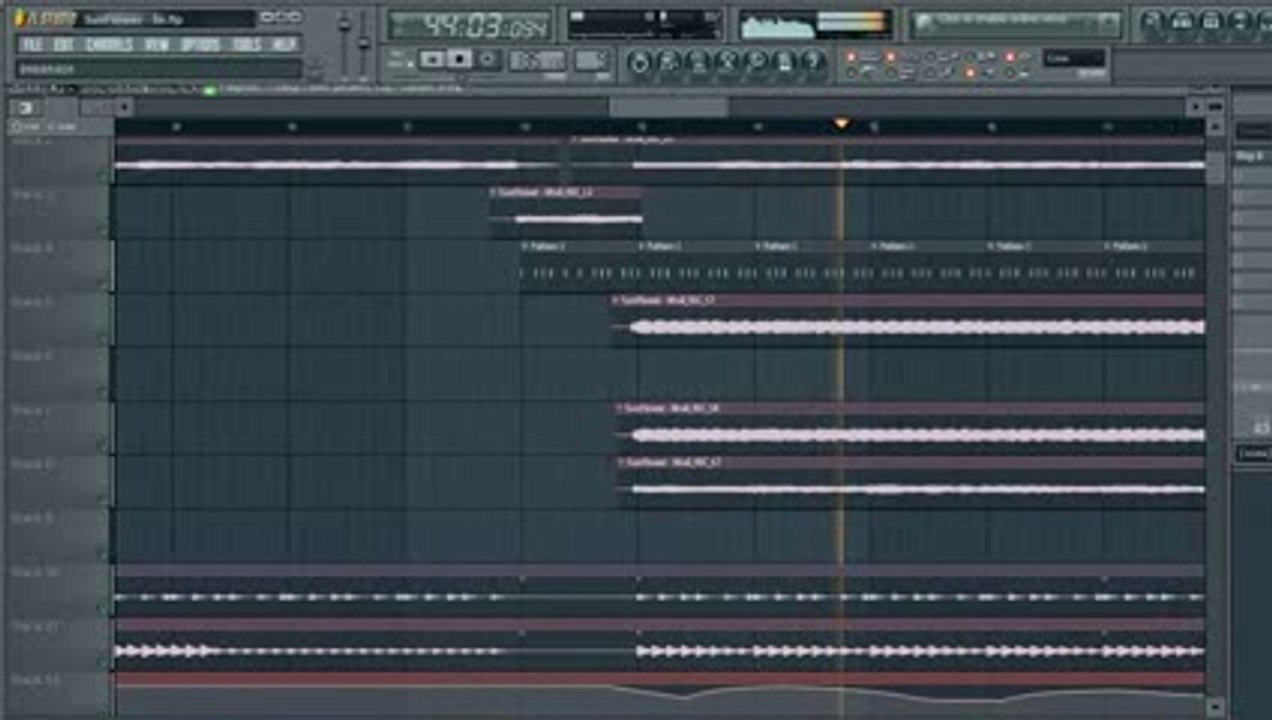
Task: Mute Track 4 with its green LED
Action: point(103,284)
